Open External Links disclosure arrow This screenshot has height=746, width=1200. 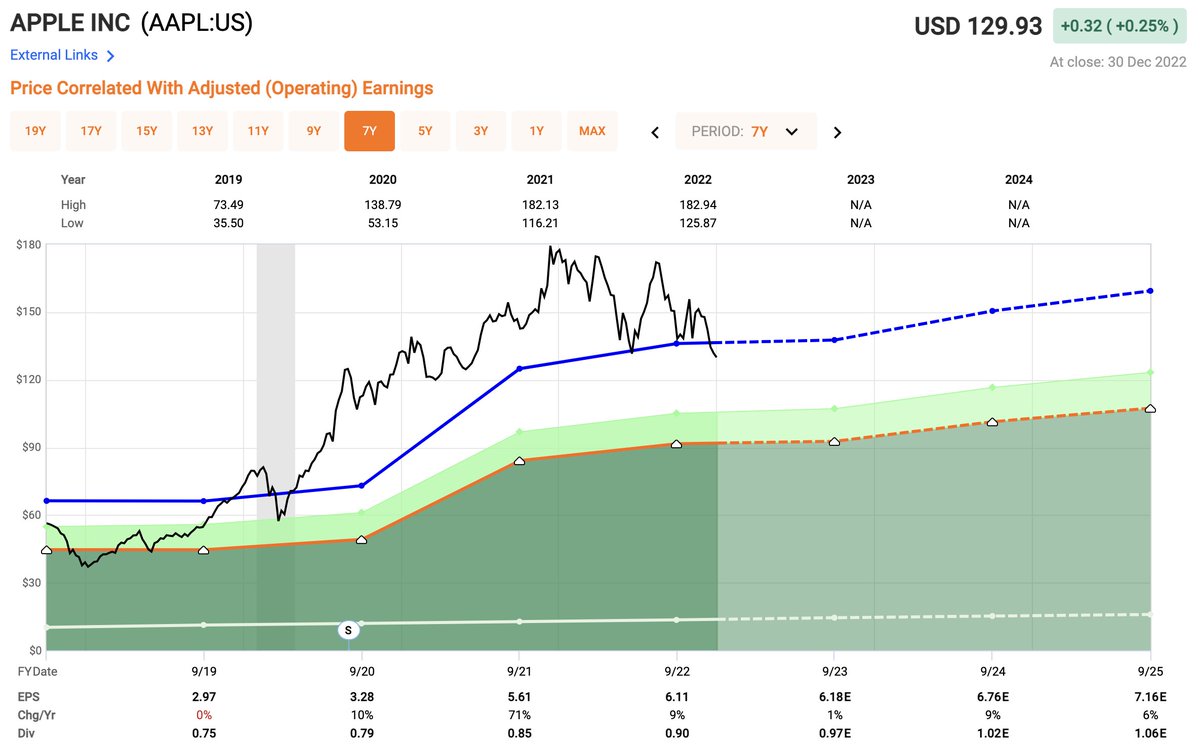tap(110, 55)
